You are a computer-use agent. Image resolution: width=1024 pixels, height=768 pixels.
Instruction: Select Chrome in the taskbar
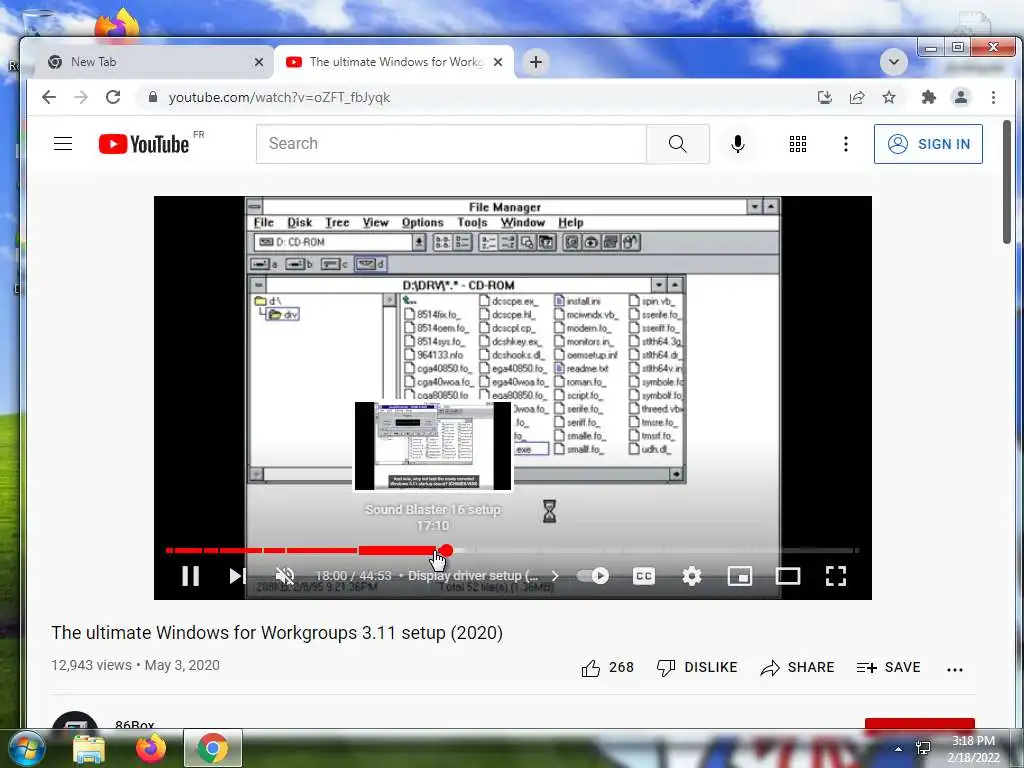click(x=213, y=748)
